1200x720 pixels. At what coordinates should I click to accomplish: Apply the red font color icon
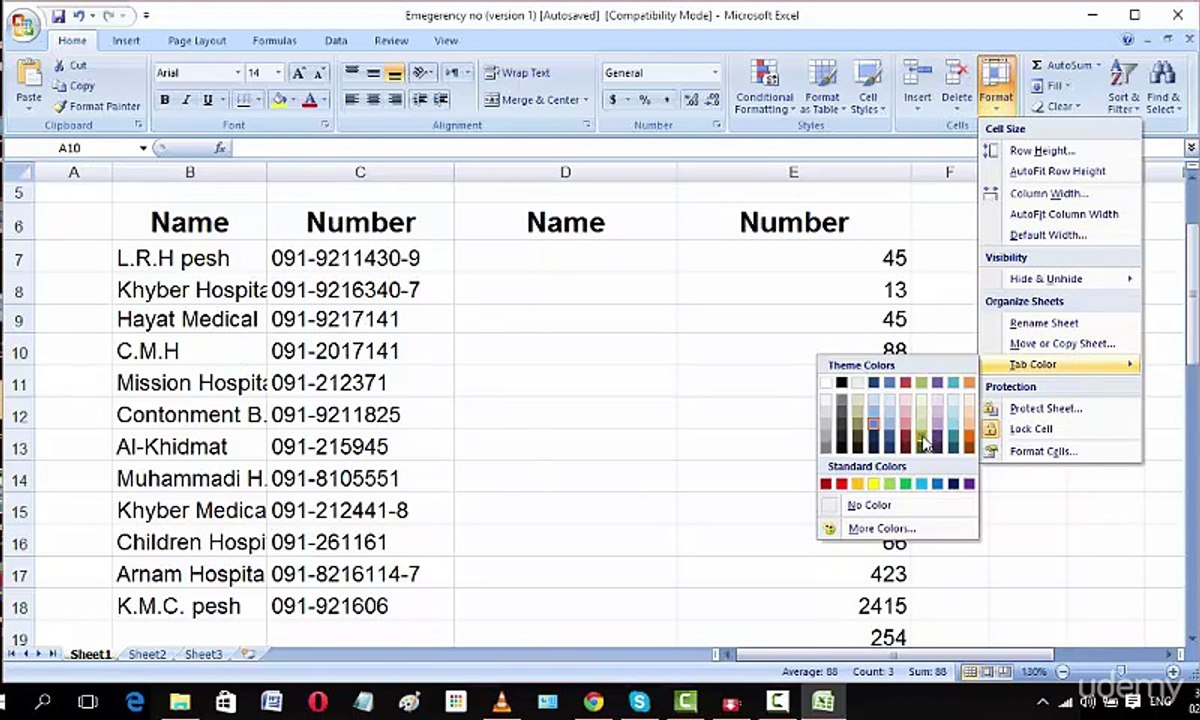[310, 100]
